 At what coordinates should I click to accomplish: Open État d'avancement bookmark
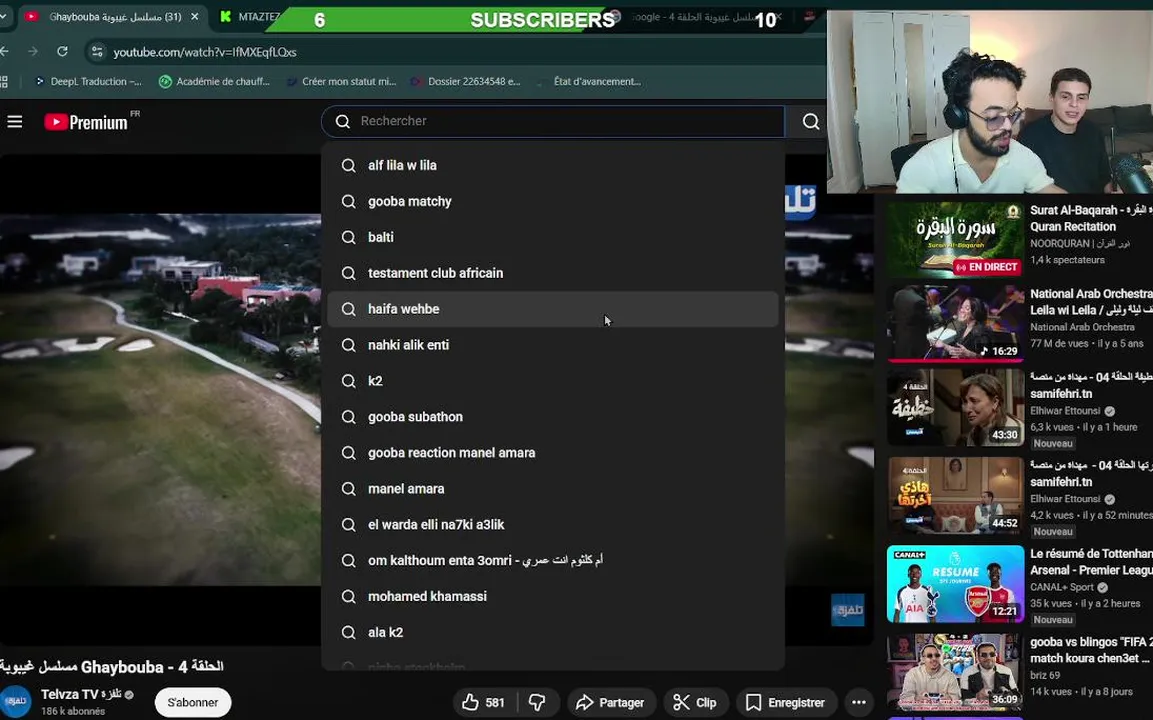pyautogui.click(x=589, y=82)
